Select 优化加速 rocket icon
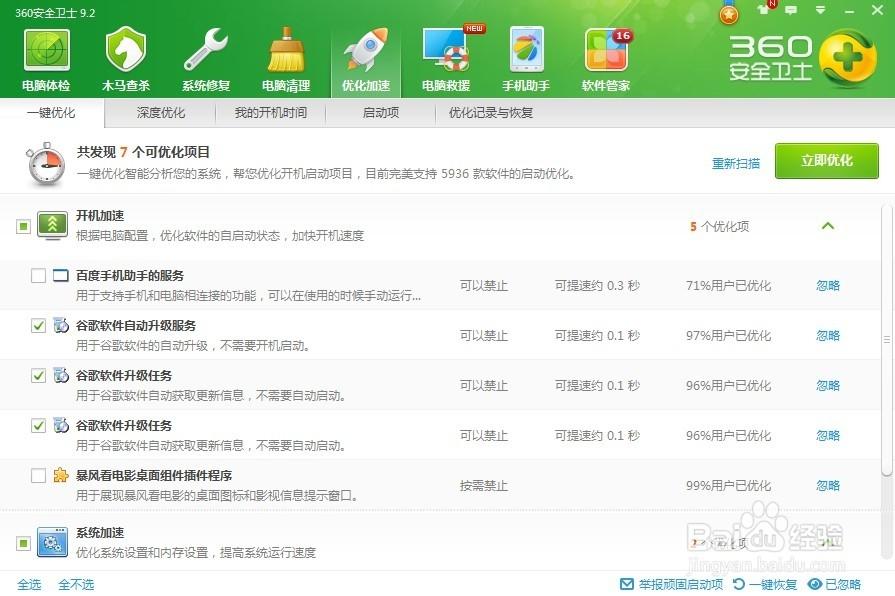The width and height of the screenshot is (895, 596). click(x=366, y=50)
